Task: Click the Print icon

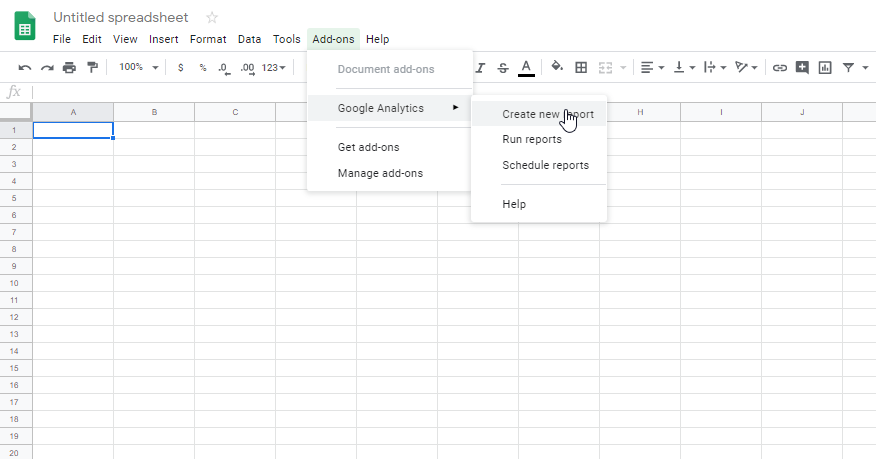Action: click(x=69, y=68)
